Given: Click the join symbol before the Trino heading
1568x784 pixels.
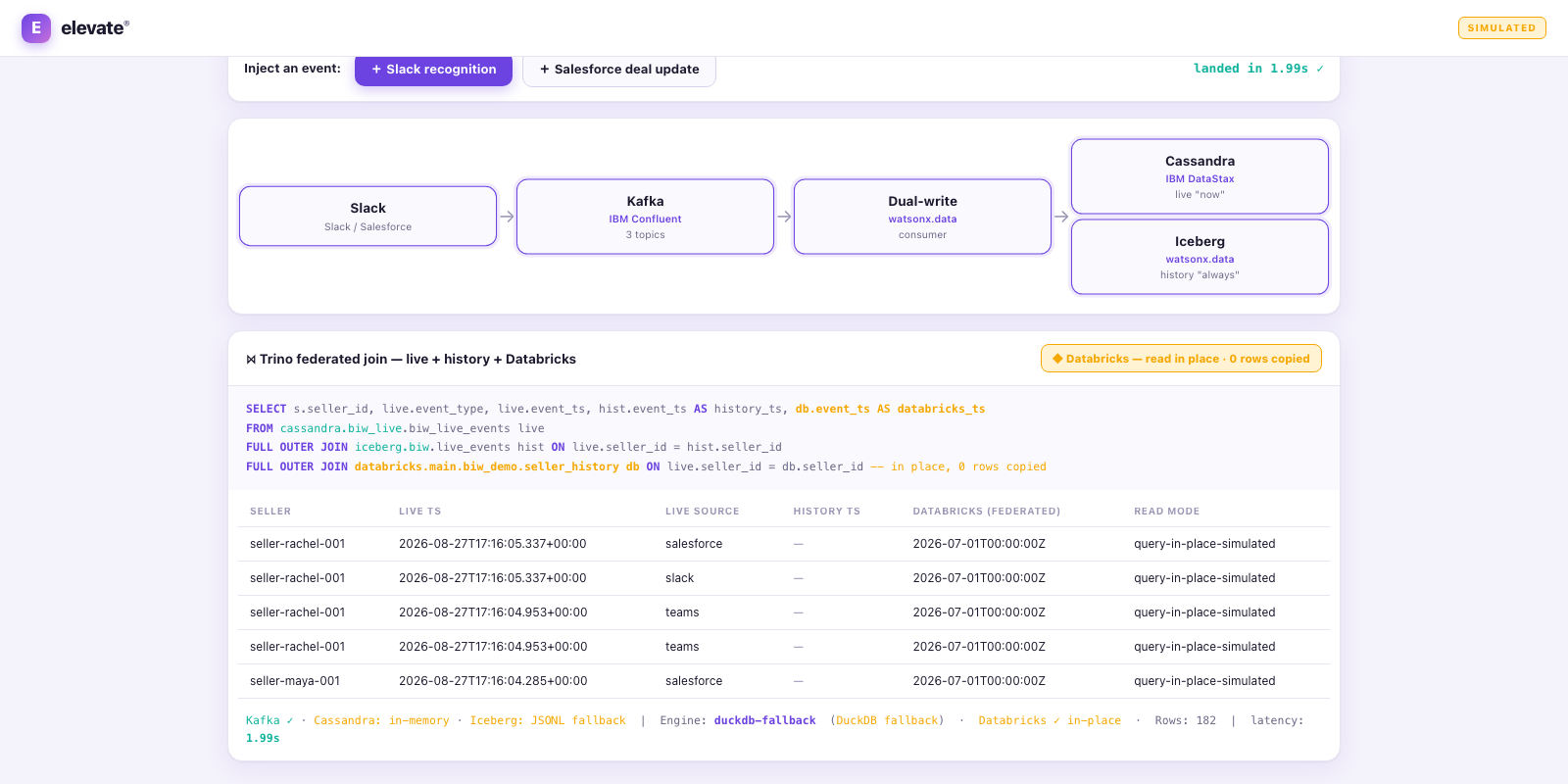Looking at the screenshot, I should click(x=251, y=360).
